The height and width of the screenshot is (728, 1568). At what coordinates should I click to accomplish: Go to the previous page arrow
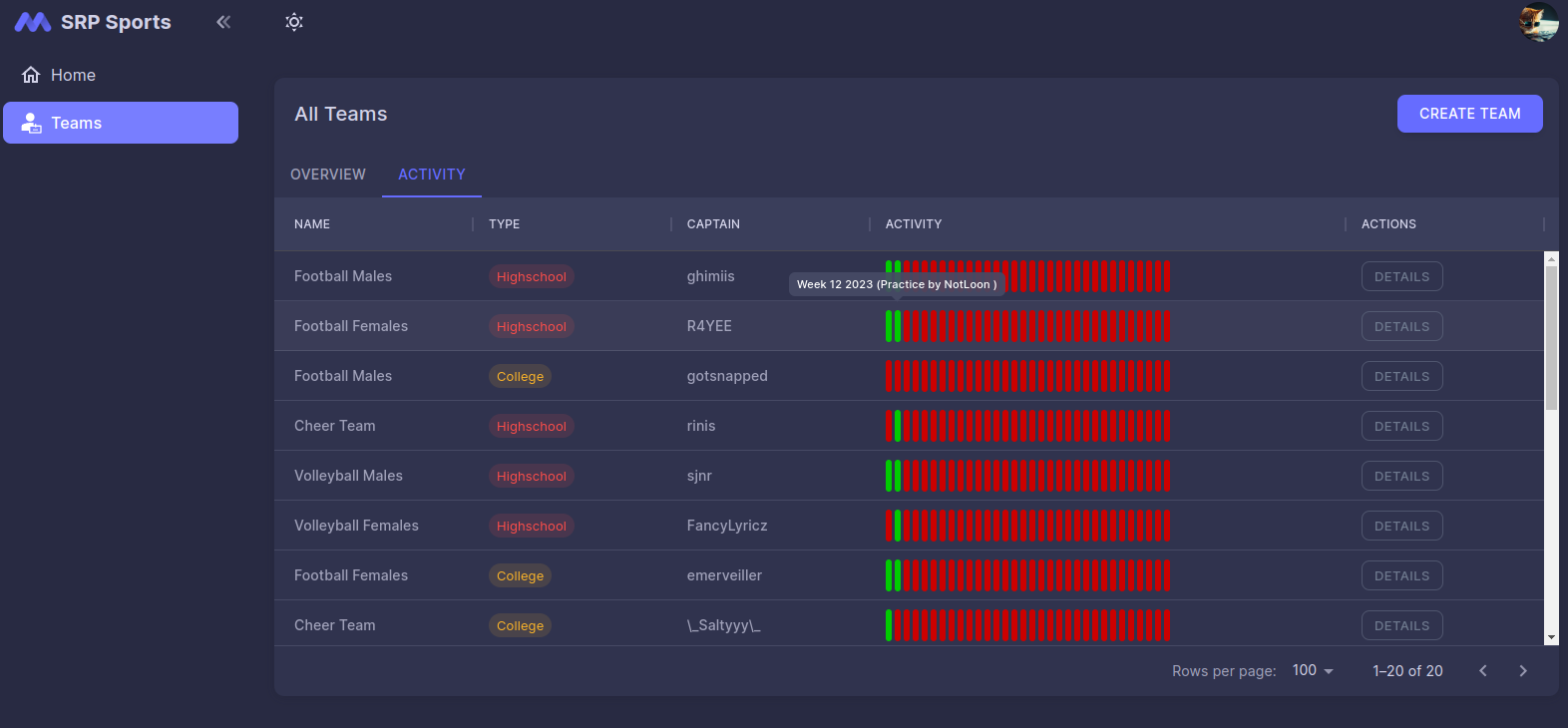click(1482, 671)
